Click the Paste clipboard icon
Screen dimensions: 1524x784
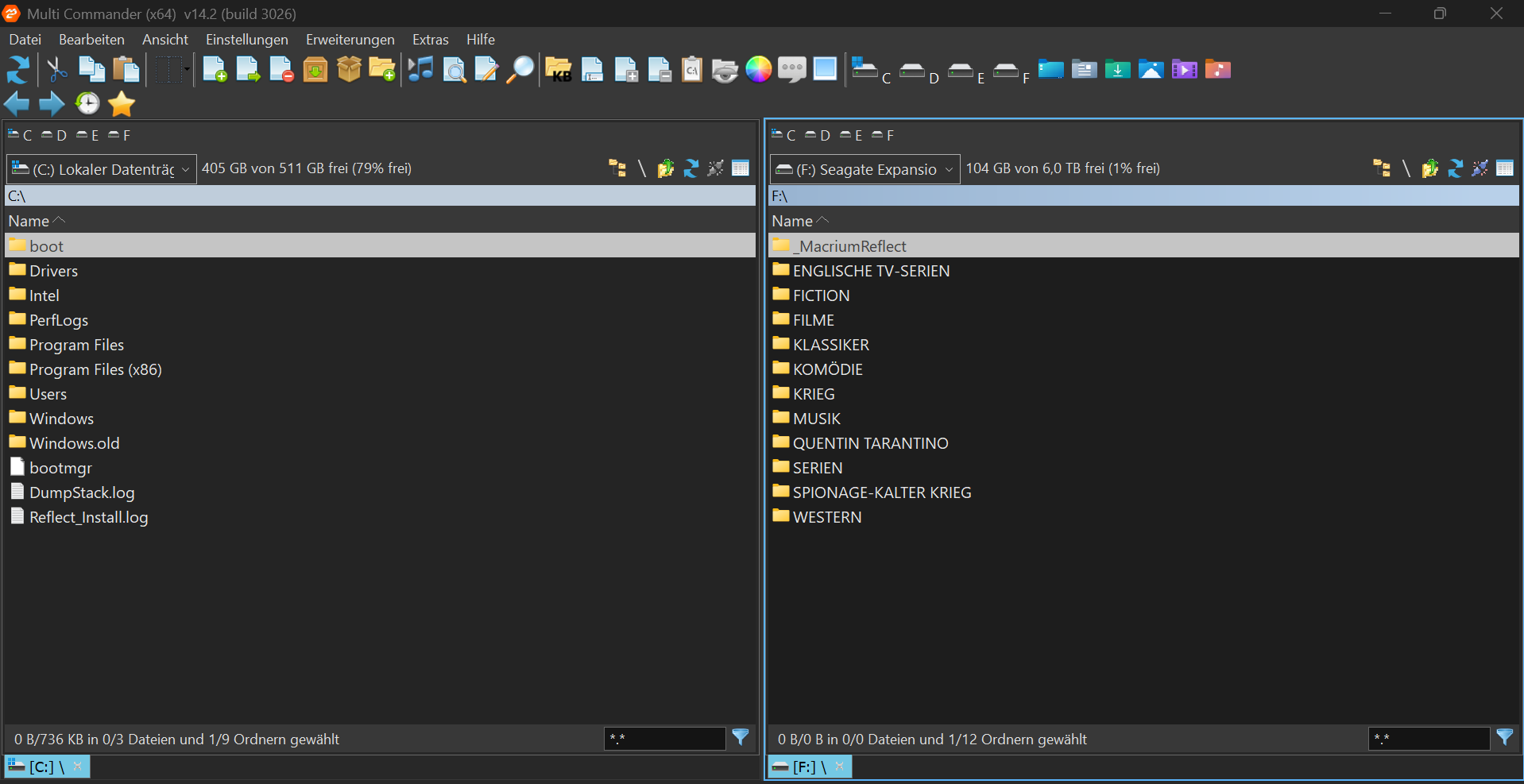[126, 70]
